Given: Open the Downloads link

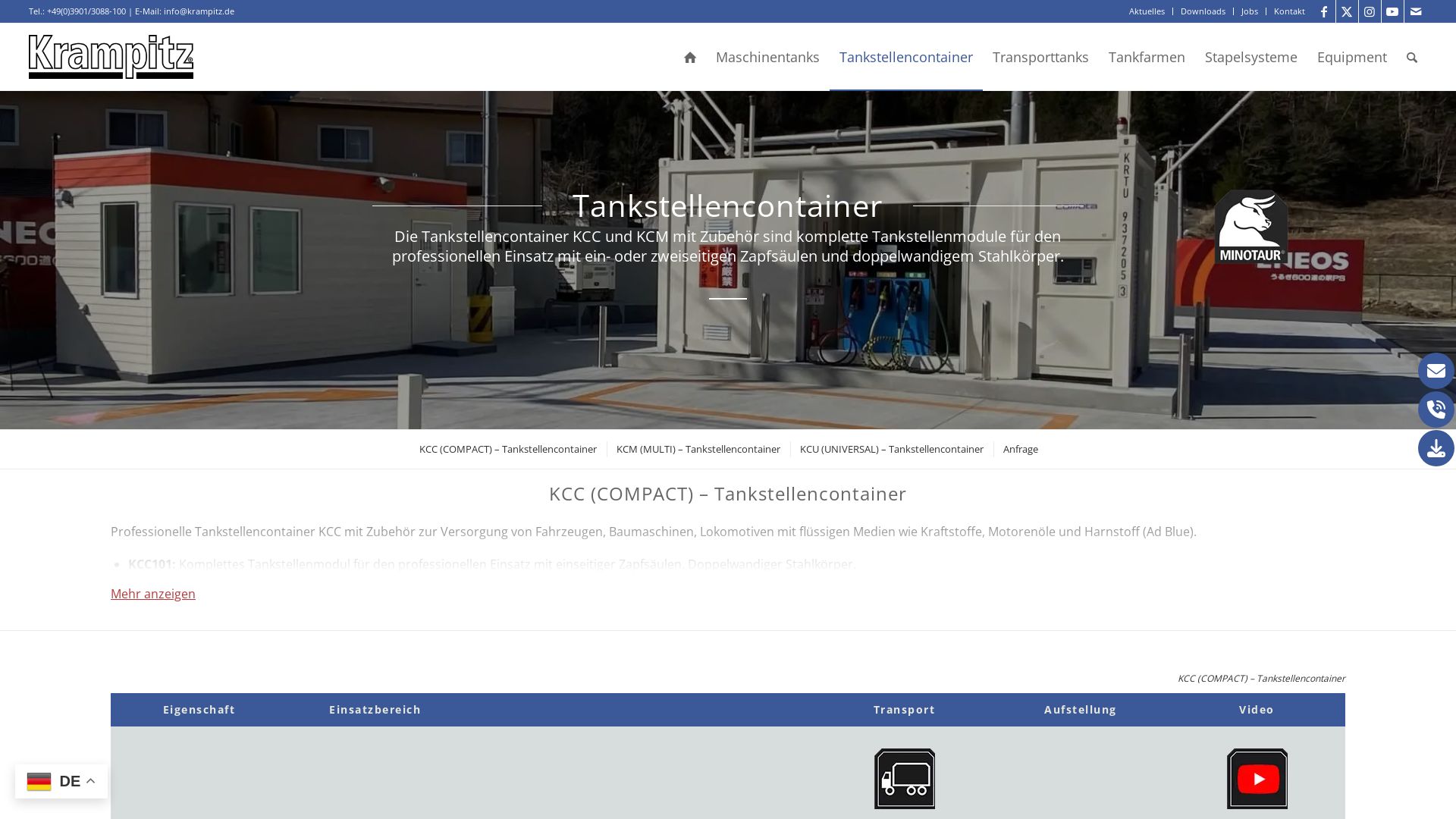Looking at the screenshot, I should coord(1203,11).
